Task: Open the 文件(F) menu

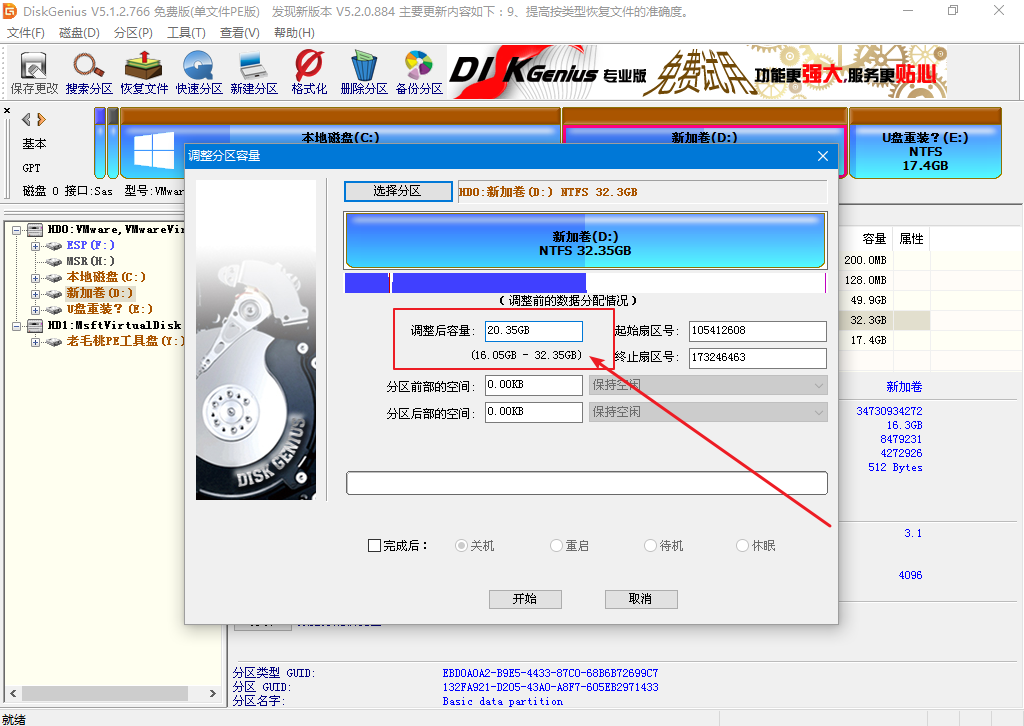Action: click(x=25, y=33)
